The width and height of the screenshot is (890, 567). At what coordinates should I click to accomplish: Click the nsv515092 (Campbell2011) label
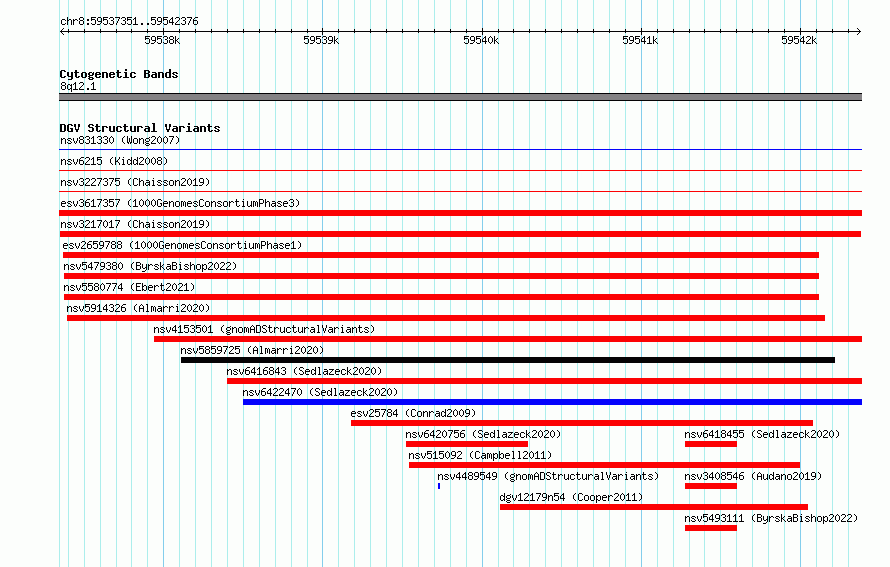(x=480, y=455)
